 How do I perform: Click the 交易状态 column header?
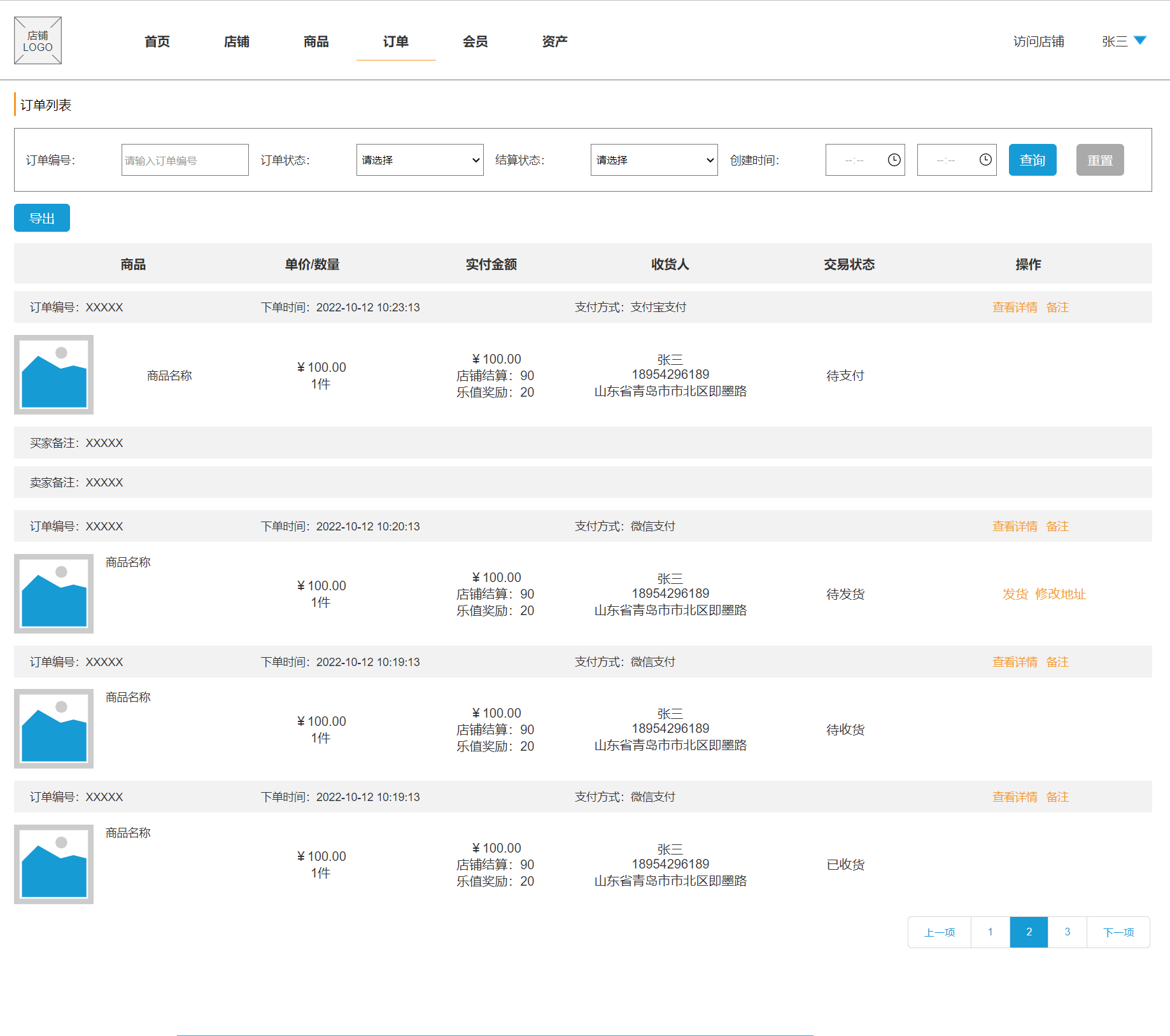tap(849, 264)
